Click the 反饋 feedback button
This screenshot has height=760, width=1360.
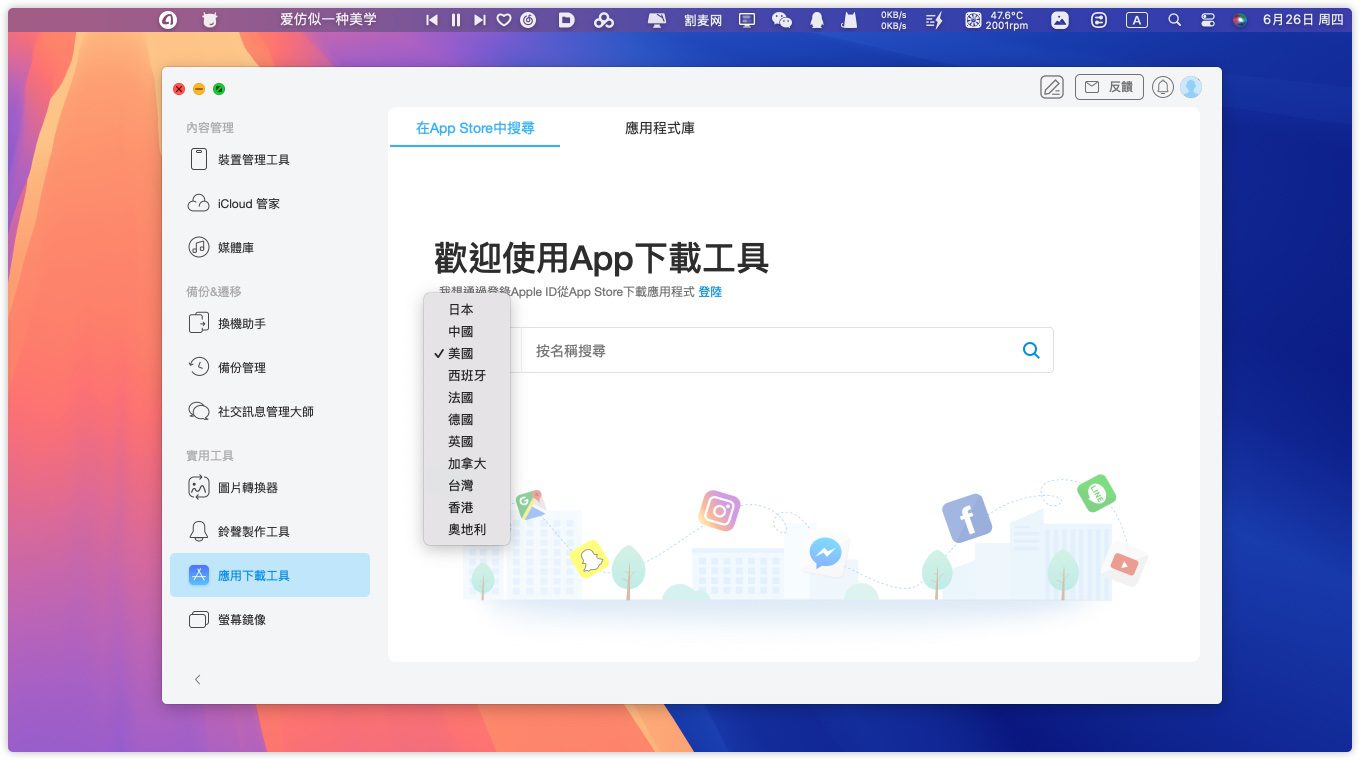[x=1109, y=88]
